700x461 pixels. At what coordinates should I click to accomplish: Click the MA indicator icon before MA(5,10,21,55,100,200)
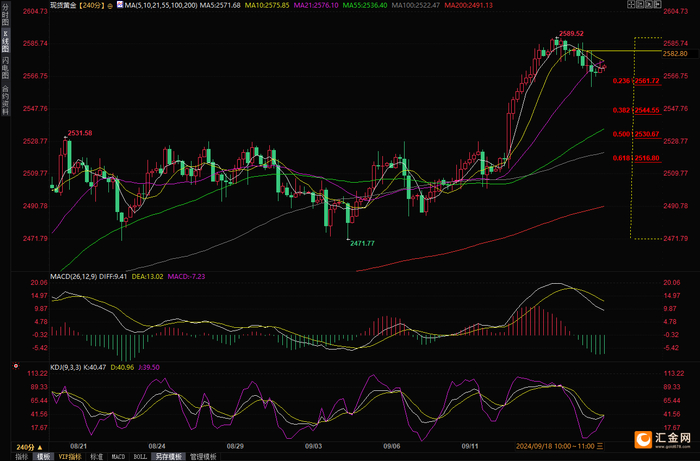120,5
